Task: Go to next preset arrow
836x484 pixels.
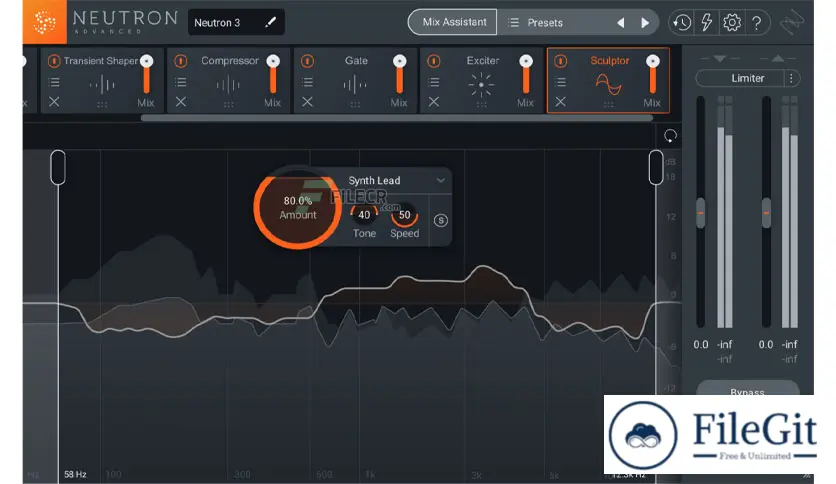Action: tap(645, 23)
